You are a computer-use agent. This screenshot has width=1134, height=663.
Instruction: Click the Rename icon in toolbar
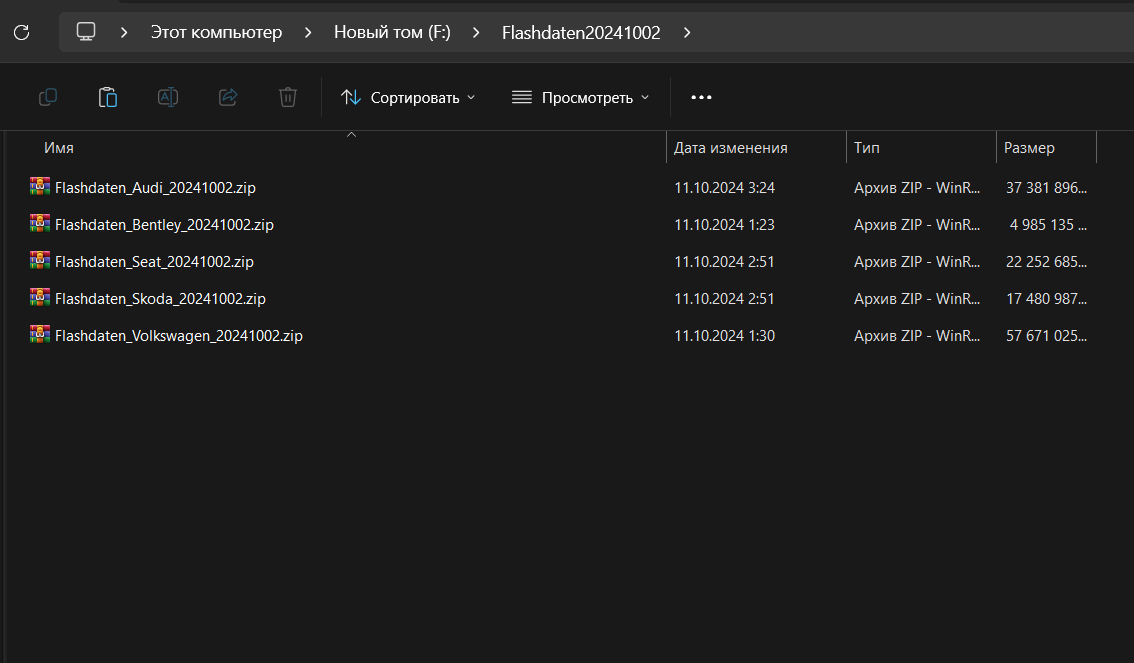coord(168,97)
